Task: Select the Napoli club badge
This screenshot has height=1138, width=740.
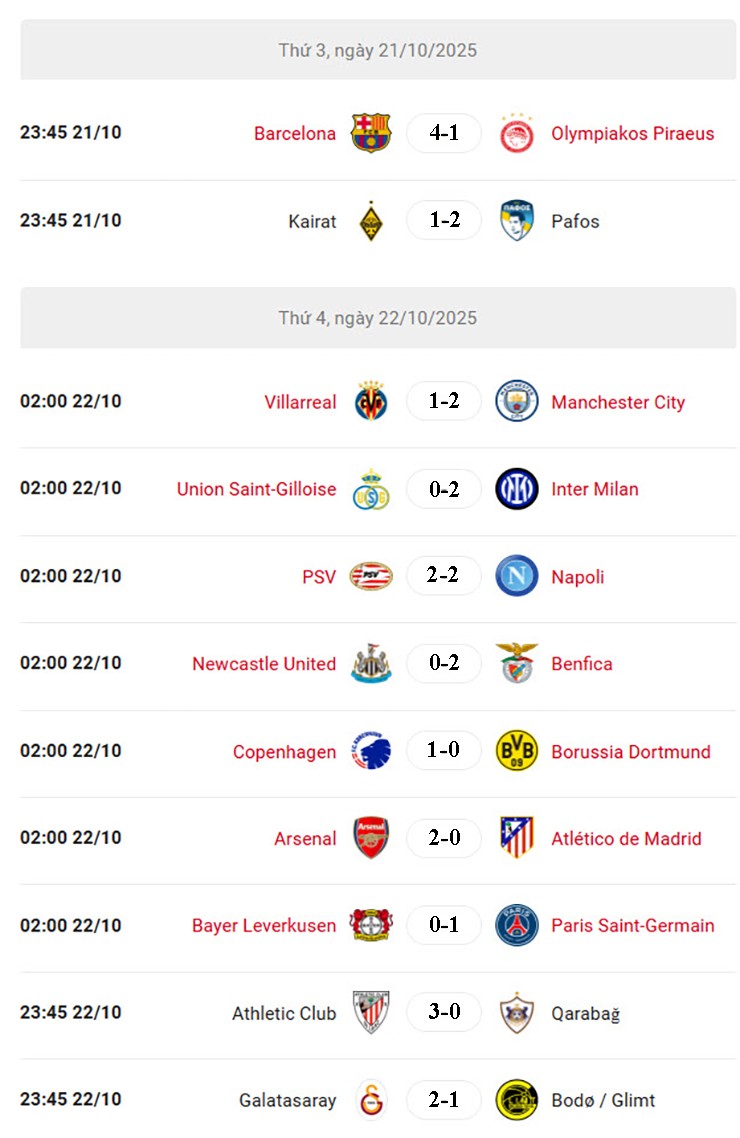Action: click(x=516, y=576)
